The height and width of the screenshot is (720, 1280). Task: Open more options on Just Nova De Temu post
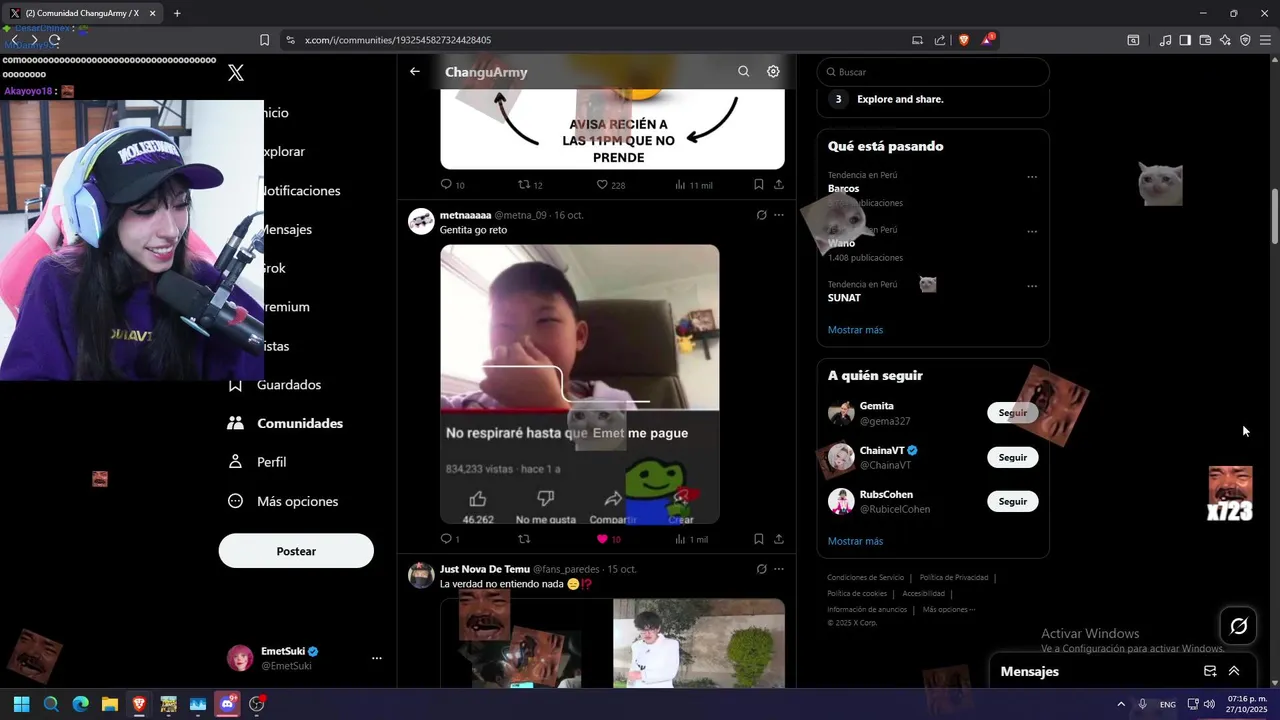tap(779, 569)
